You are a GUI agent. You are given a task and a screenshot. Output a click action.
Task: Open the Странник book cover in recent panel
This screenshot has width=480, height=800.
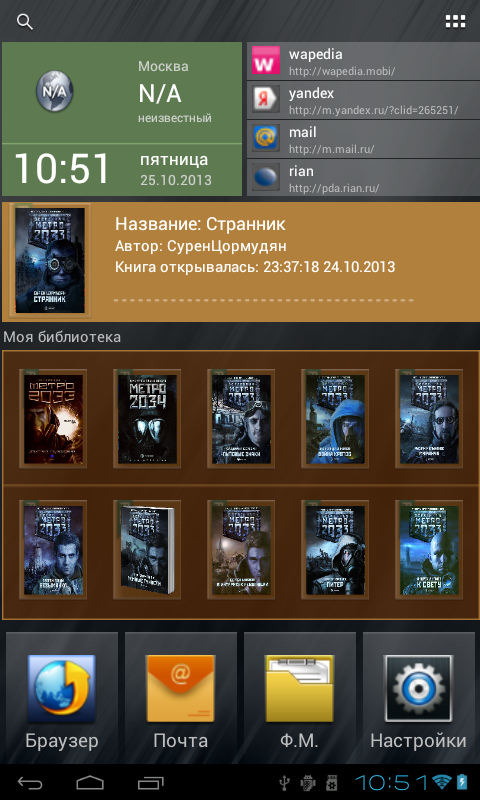50,260
